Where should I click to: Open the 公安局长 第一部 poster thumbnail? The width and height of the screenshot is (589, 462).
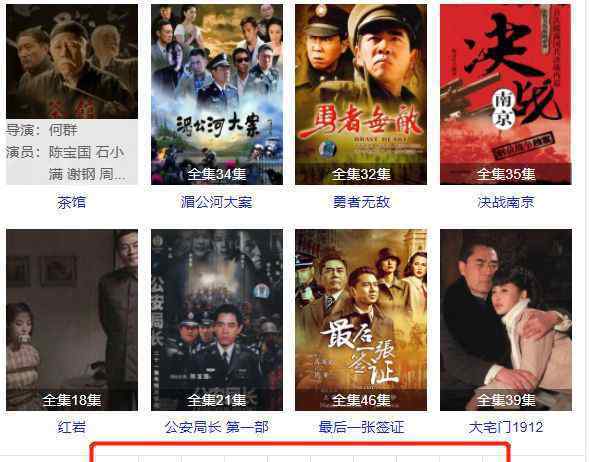(x=217, y=320)
